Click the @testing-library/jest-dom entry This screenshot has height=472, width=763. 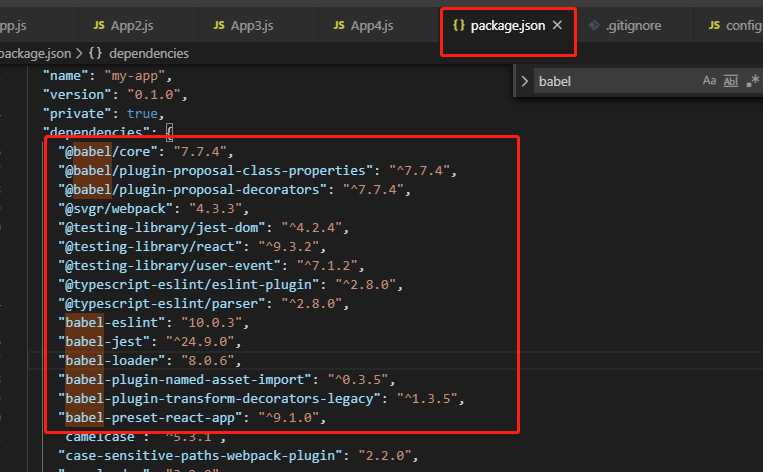click(x=203, y=228)
